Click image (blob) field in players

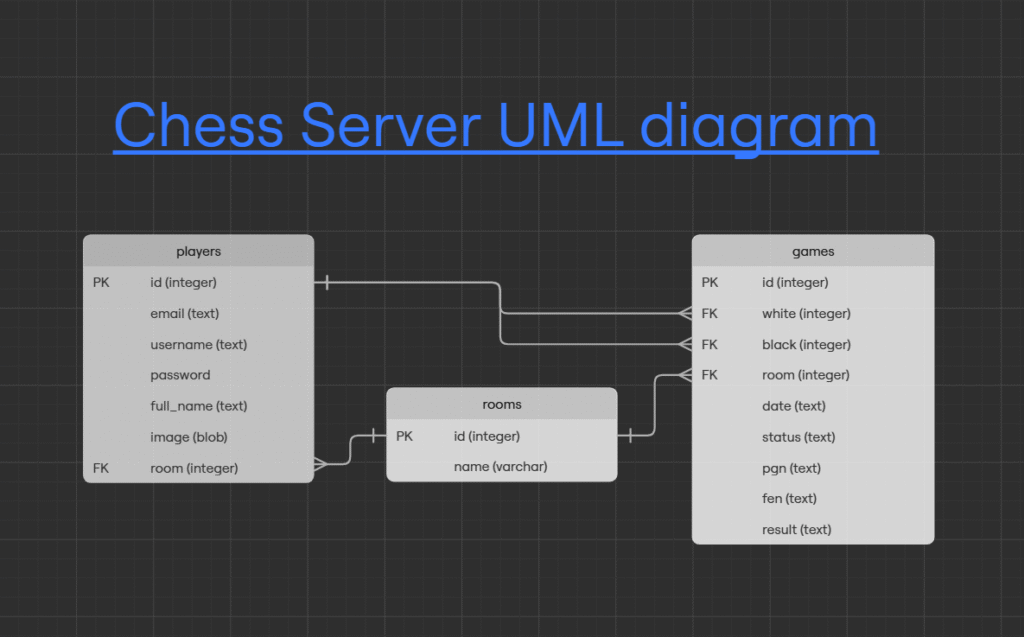(189, 437)
